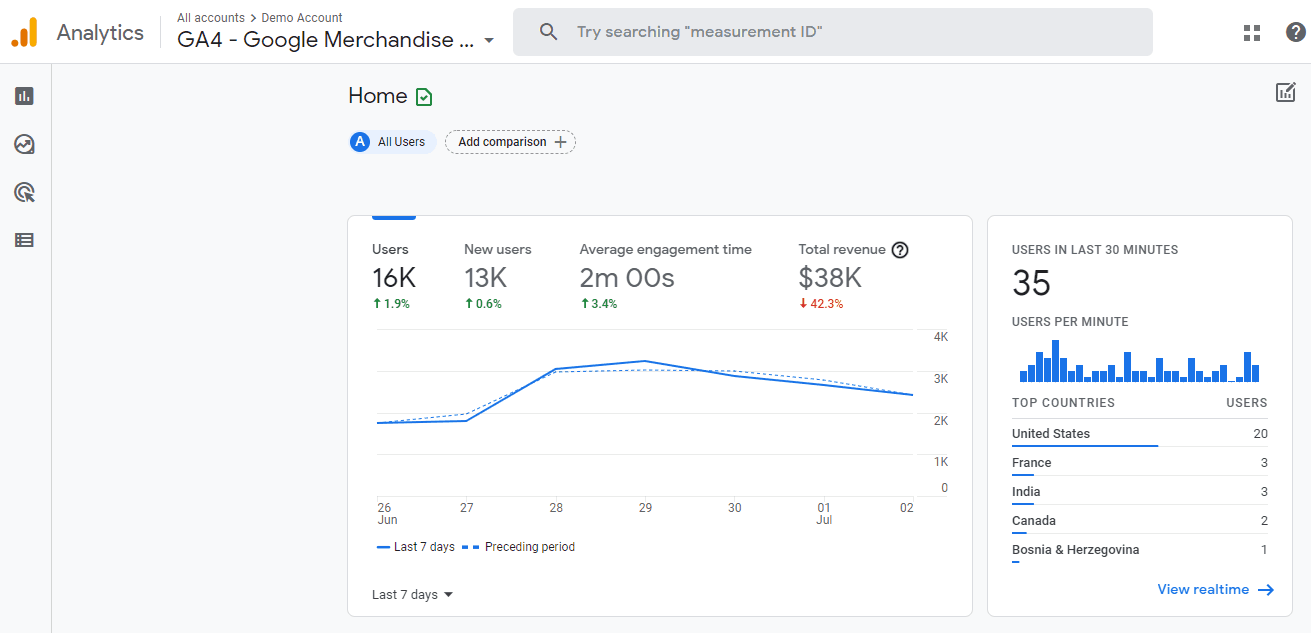
Task: Click the 13K new users value
Action: pos(486,278)
